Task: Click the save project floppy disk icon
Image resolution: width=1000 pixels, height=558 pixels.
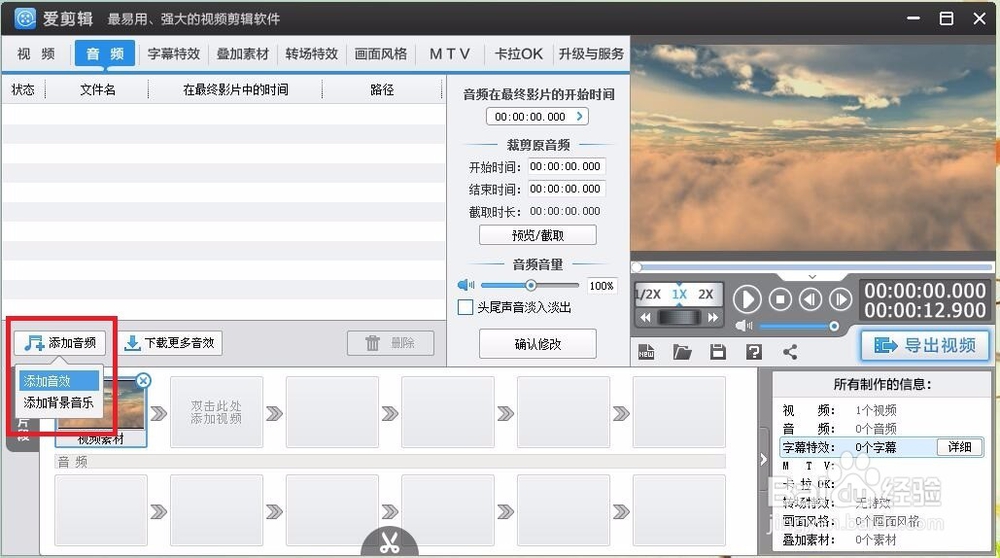Action: pos(717,351)
